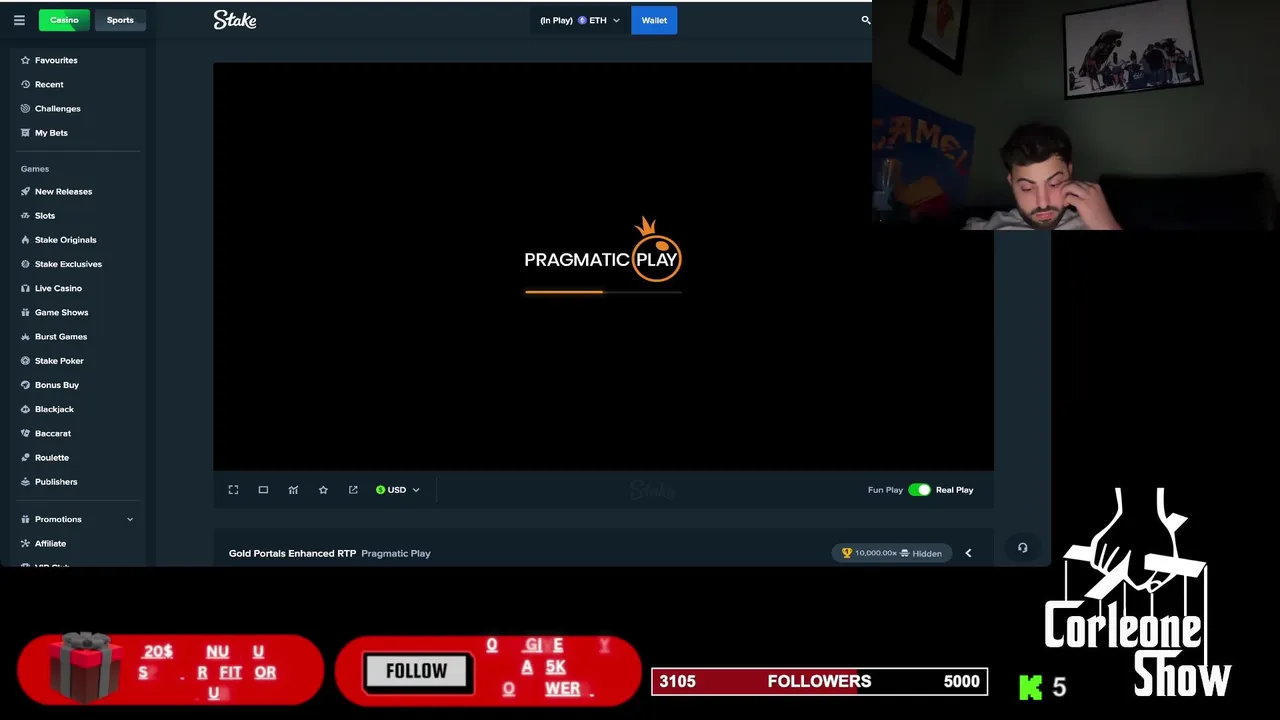Image resolution: width=1280 pixels, height=720 pixels.
Task: Click the Stake Exclusives icon
Action: 26,264
